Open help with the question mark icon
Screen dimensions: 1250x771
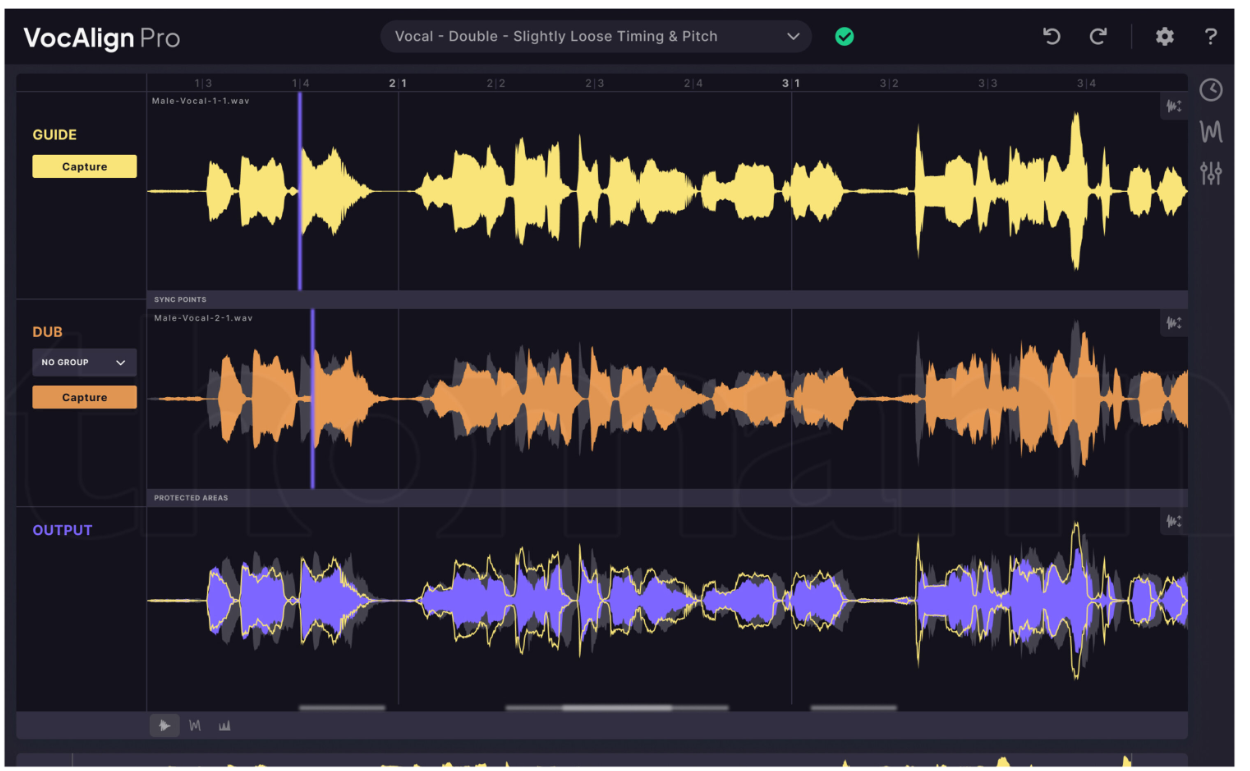click(1210, 37)
